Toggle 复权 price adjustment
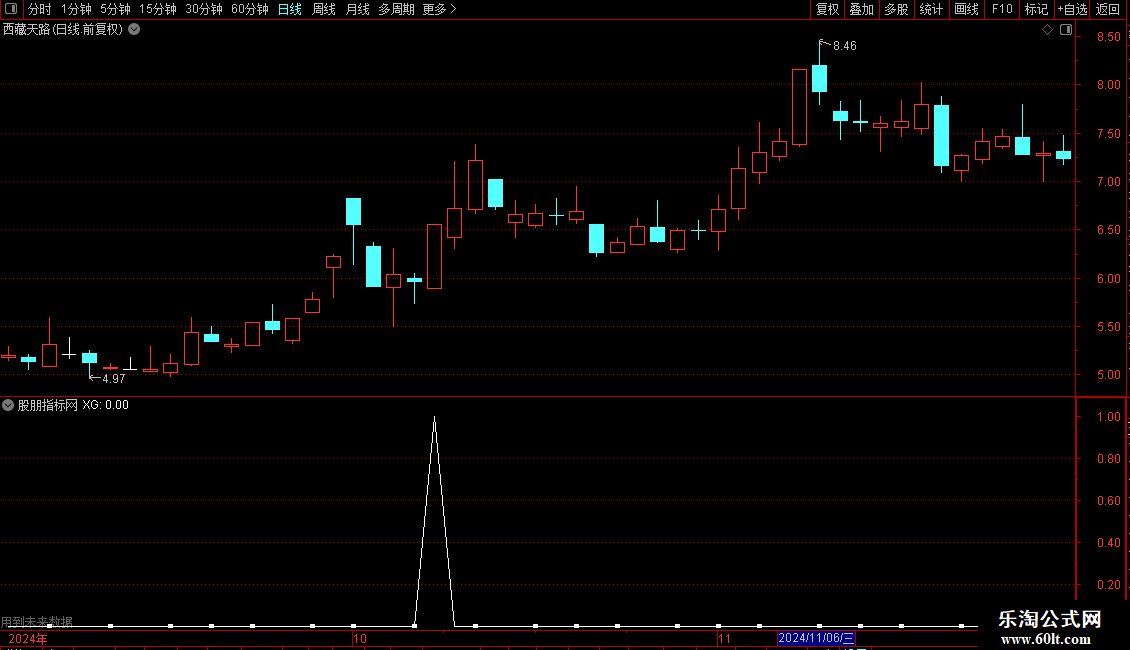 827,9
